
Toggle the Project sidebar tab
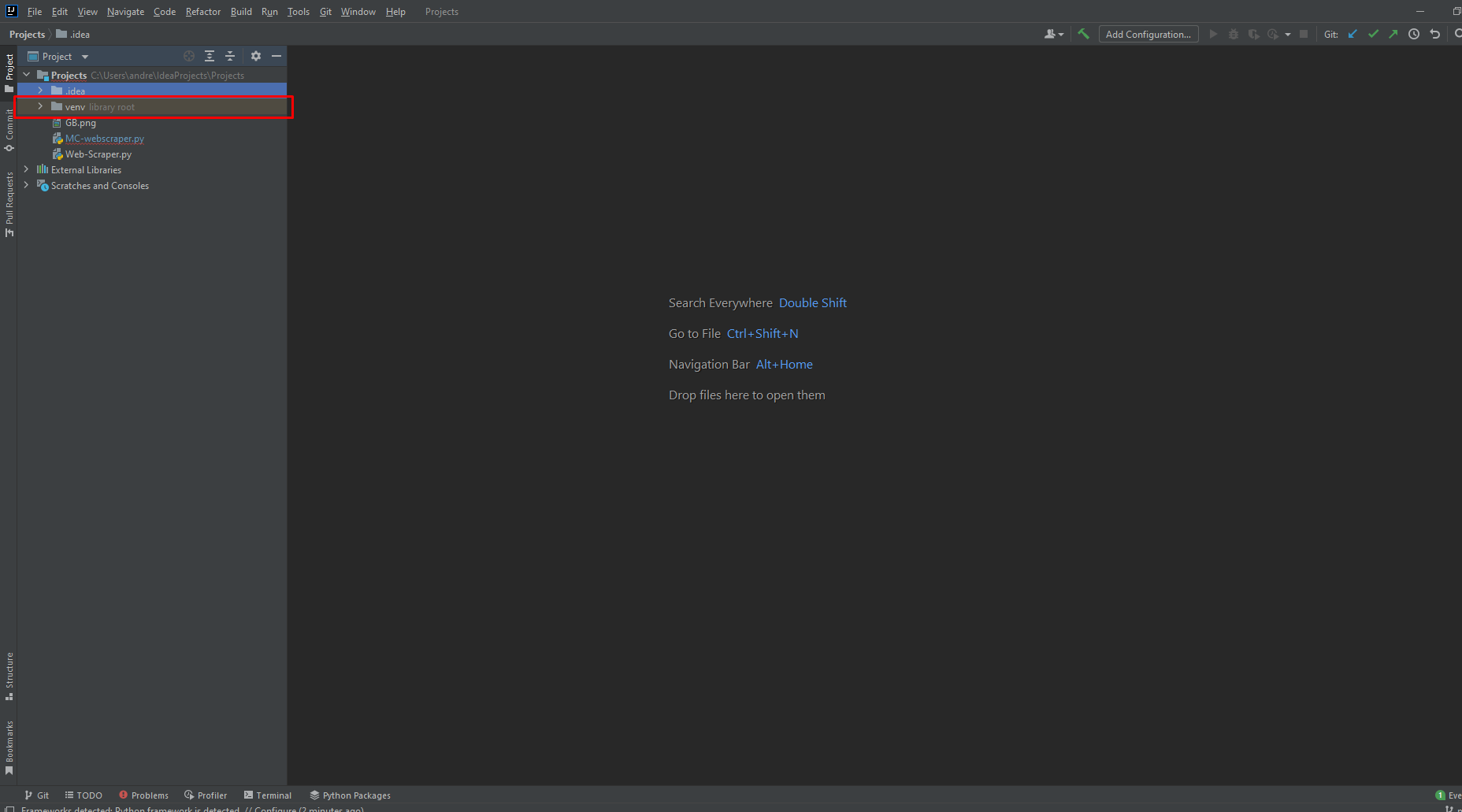point(9,73)
